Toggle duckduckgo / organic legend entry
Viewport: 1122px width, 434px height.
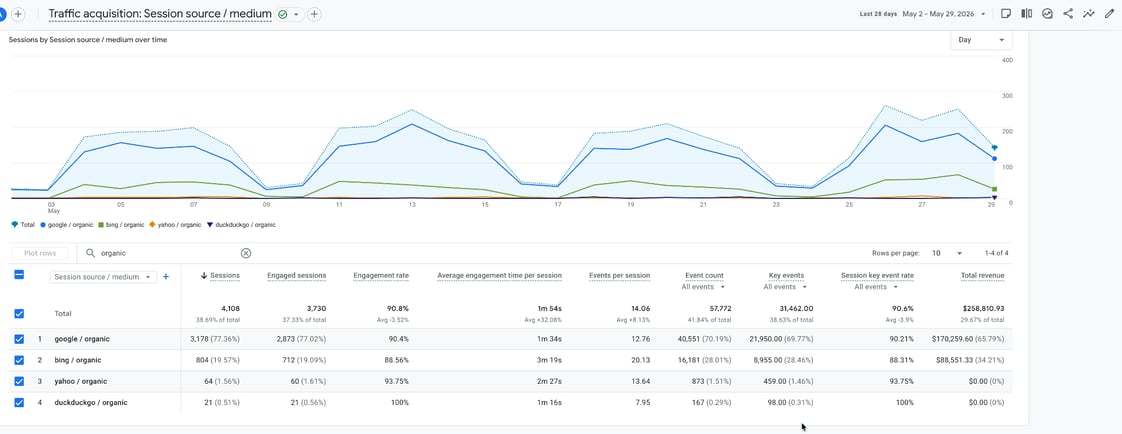pos(240,225)
